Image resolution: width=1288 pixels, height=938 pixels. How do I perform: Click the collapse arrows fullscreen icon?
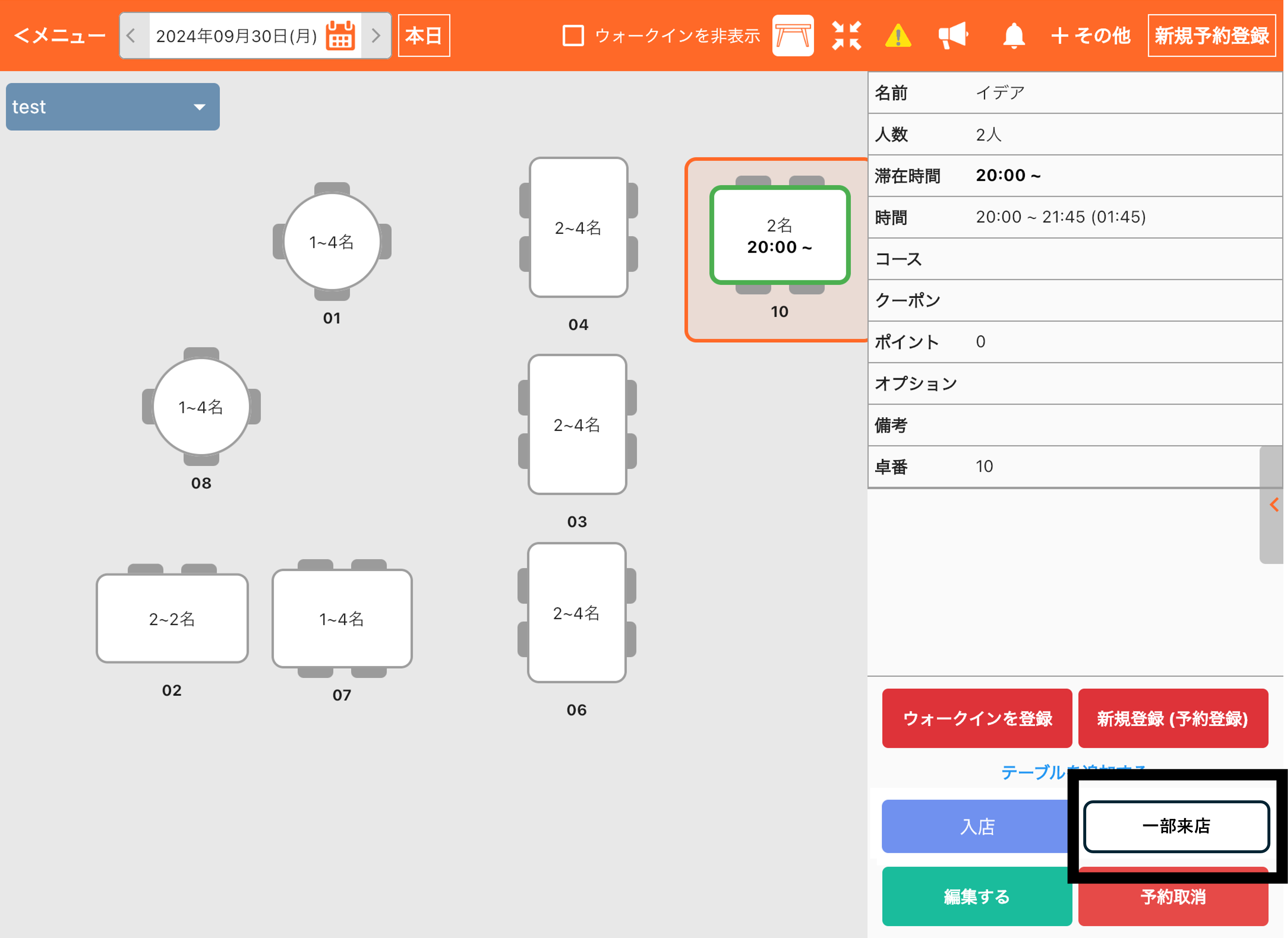coord(847,36)
